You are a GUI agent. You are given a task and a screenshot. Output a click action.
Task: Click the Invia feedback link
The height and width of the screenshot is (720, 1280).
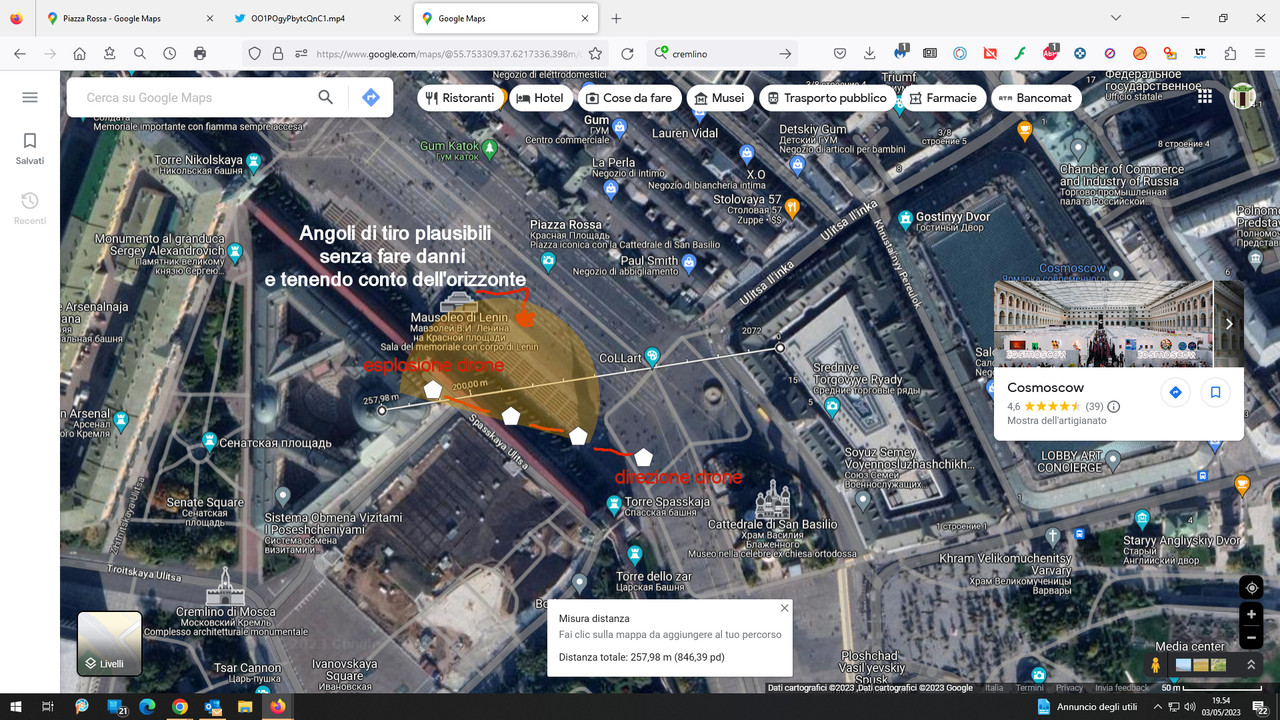[x=1122, y=688]
